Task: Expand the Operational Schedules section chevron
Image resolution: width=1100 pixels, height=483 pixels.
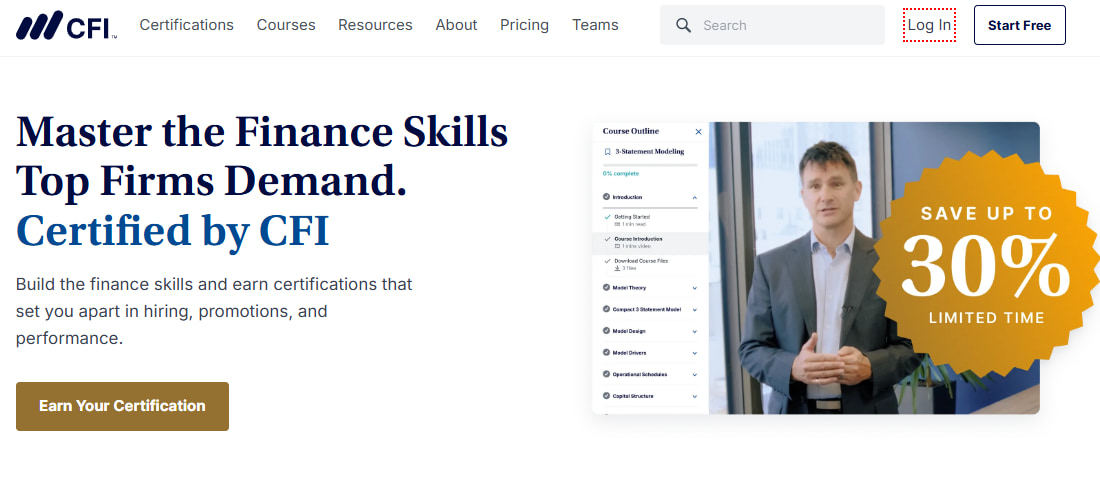Action: pyautogui.click(x=695, y=375)
